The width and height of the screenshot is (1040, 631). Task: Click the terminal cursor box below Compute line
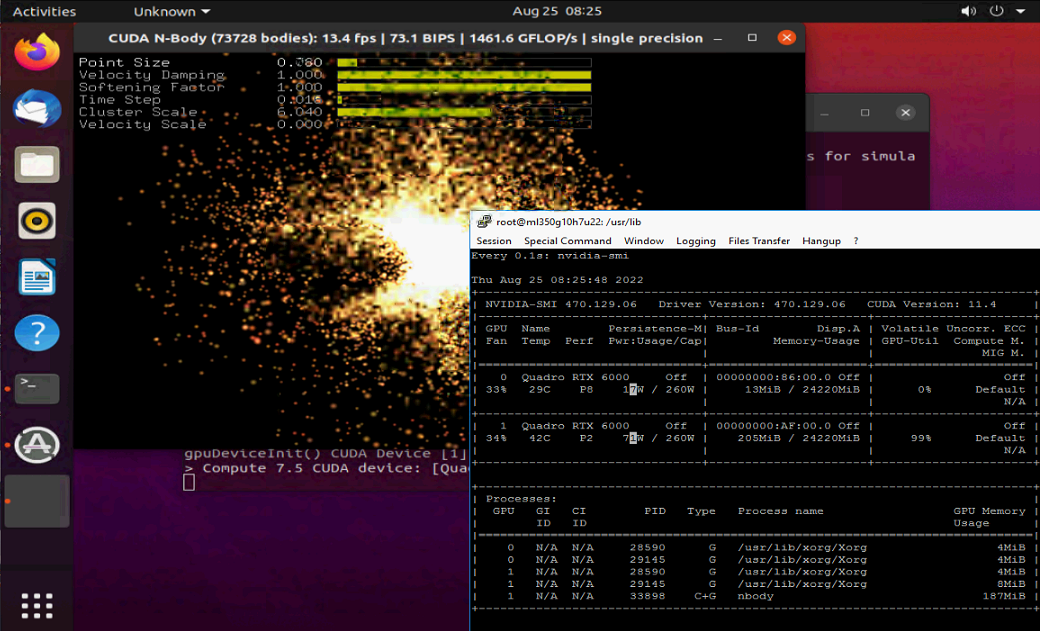click(189, 483)
